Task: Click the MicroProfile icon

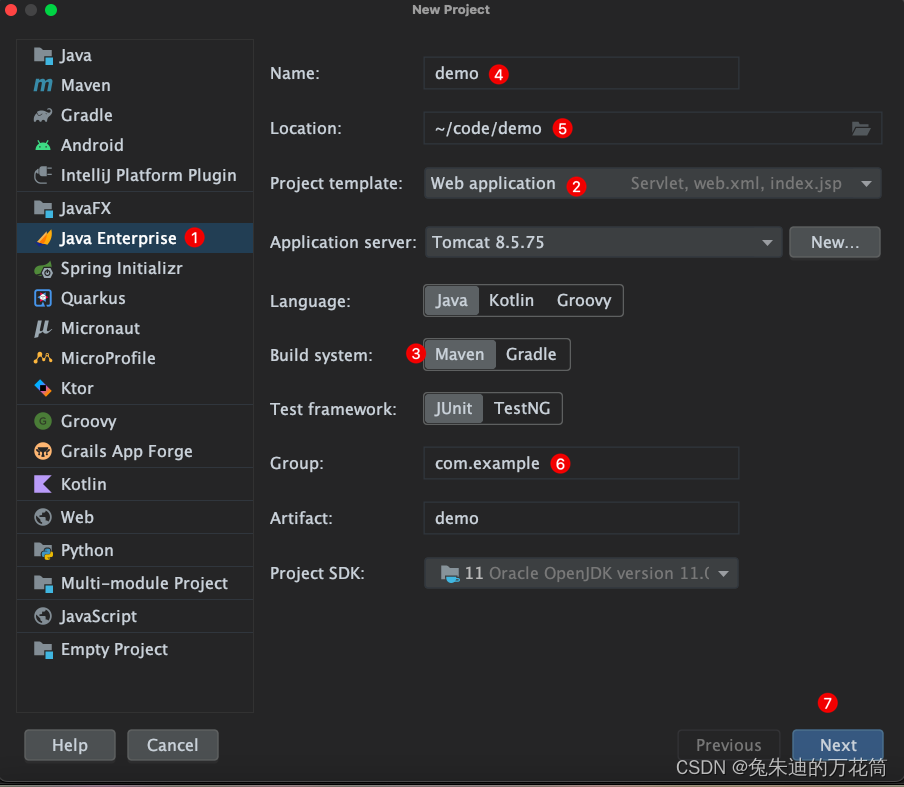Action: 43,358
